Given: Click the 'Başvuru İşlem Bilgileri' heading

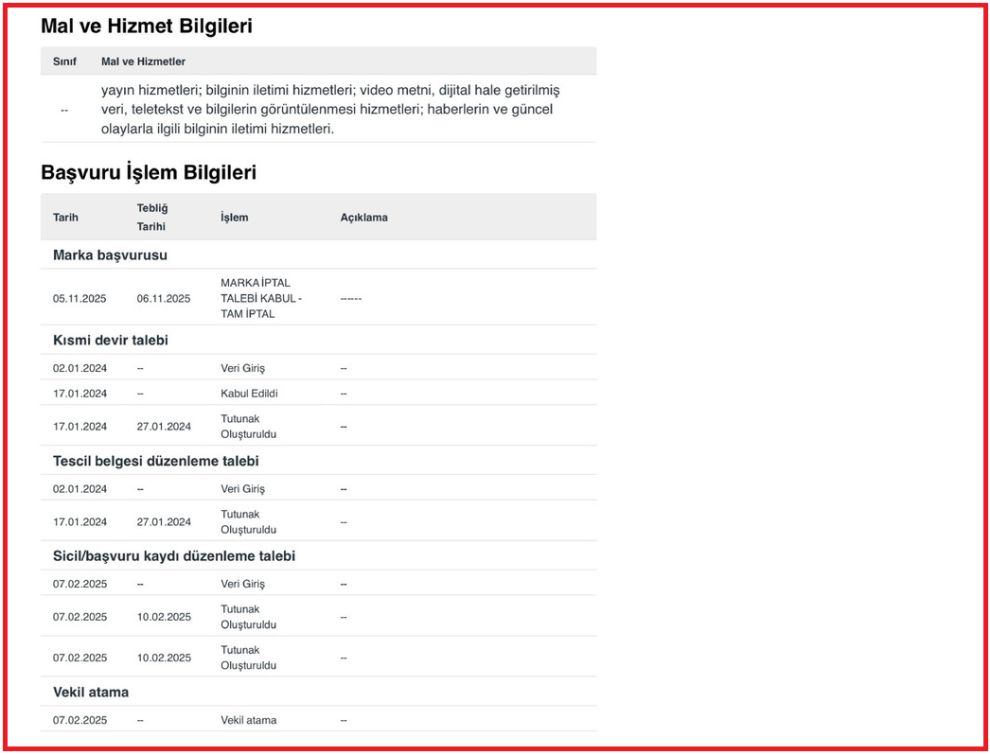Looking at the screenshot, I should click(x=148, y=172).
